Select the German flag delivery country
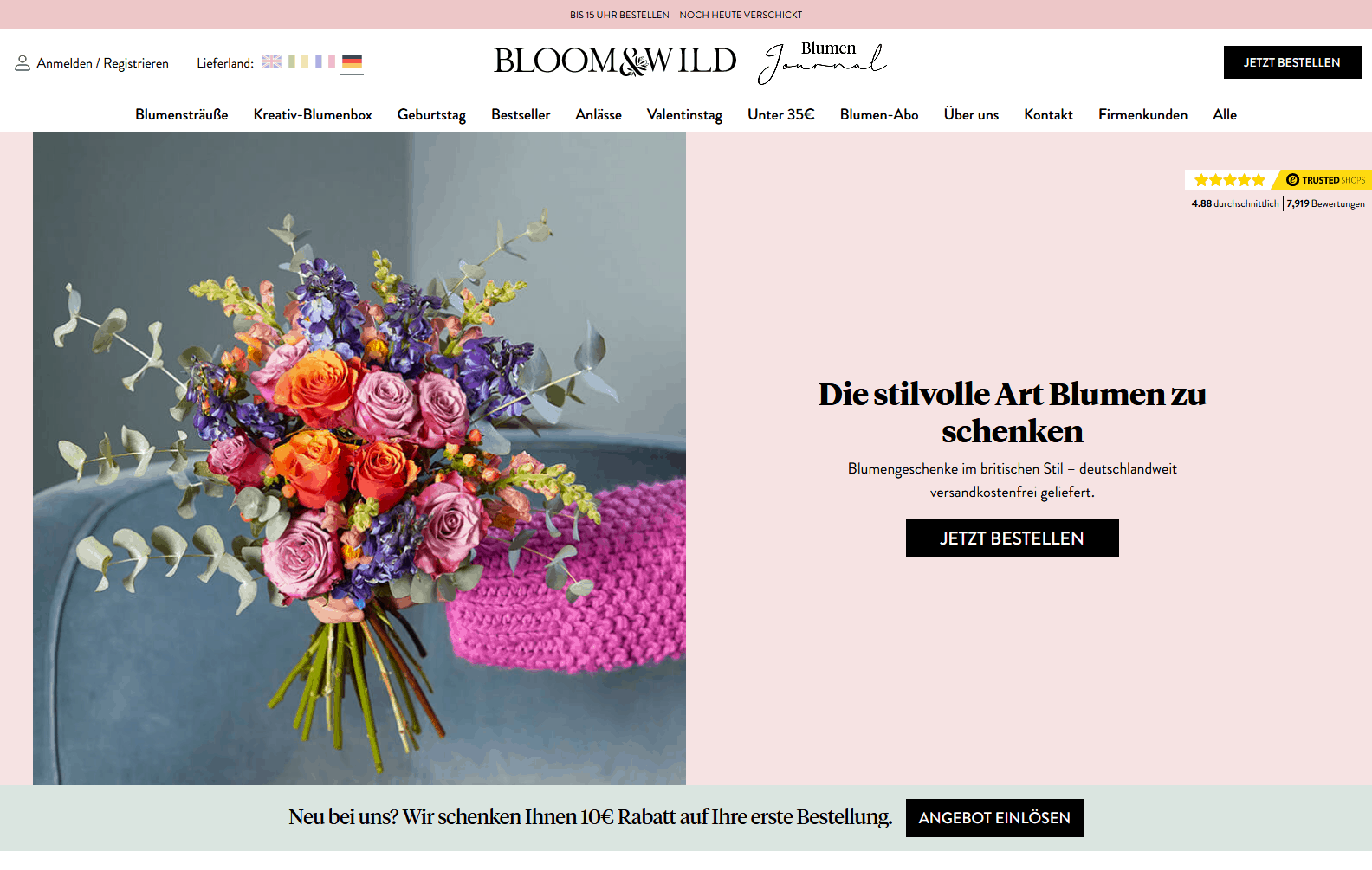Image resolution: width=1372 pixels, height=870 pixels. click(x=352, y=61)
